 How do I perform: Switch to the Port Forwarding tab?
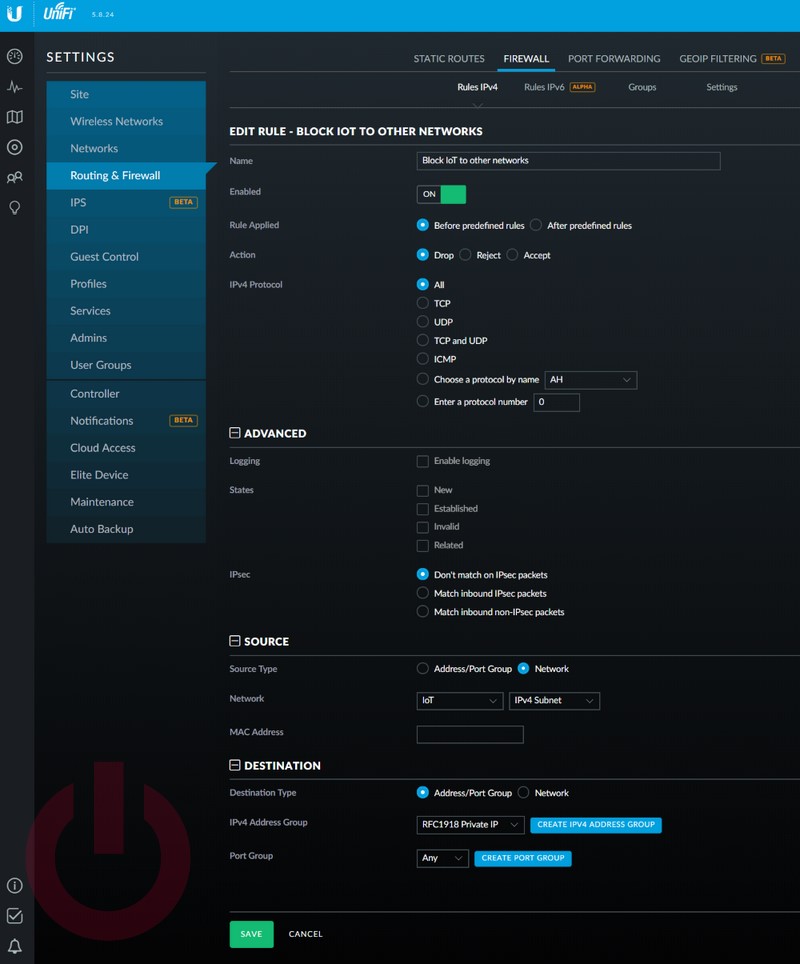(614, 58)
